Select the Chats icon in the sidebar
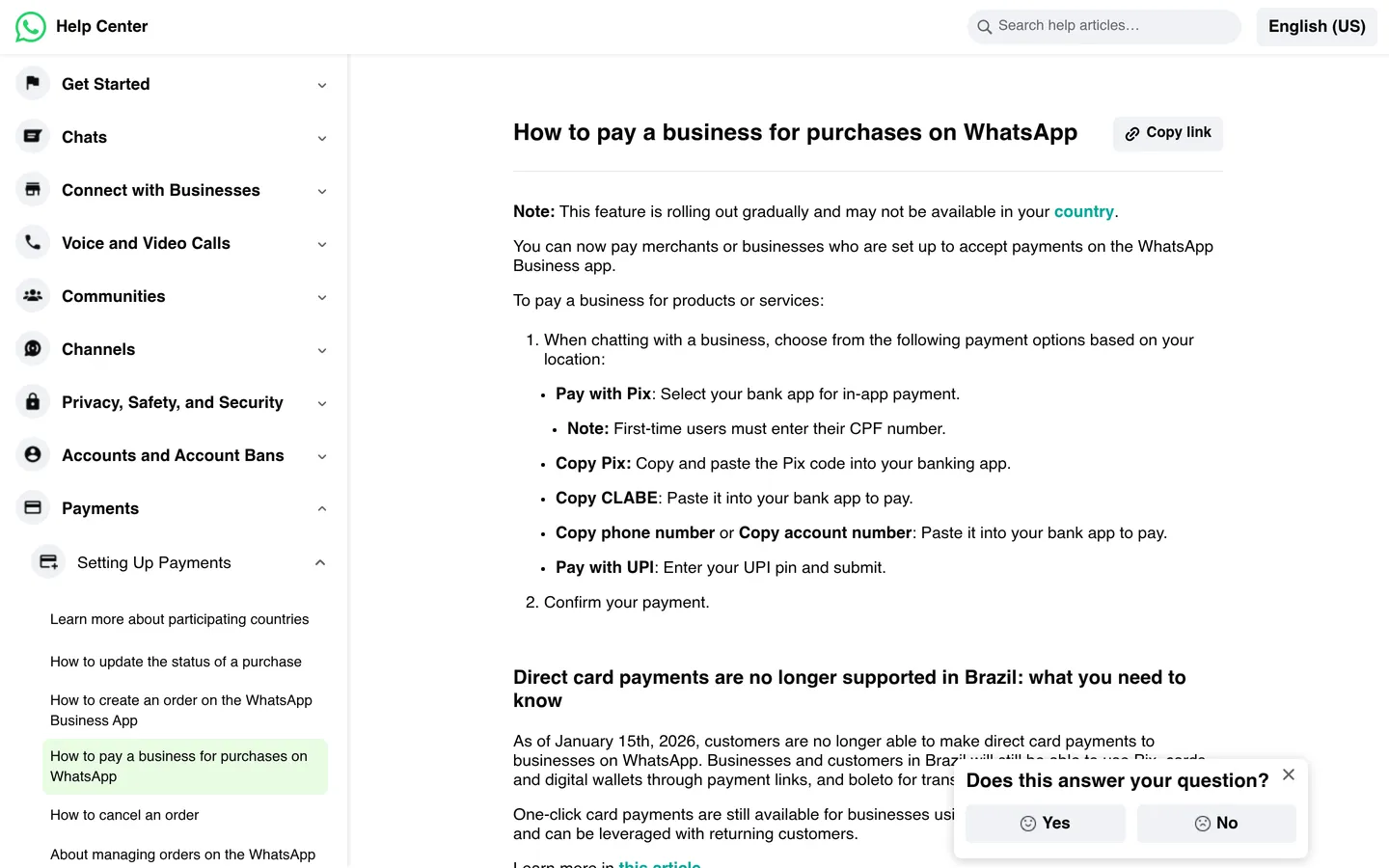 point(32,136)
